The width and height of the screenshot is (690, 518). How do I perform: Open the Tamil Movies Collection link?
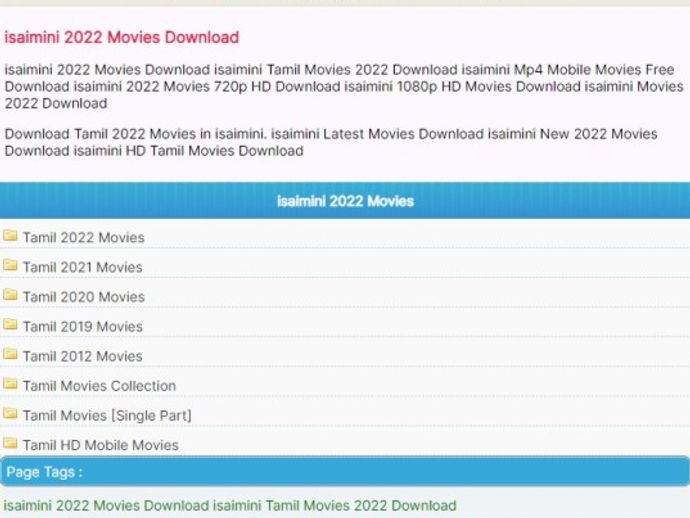coord(99,386)
